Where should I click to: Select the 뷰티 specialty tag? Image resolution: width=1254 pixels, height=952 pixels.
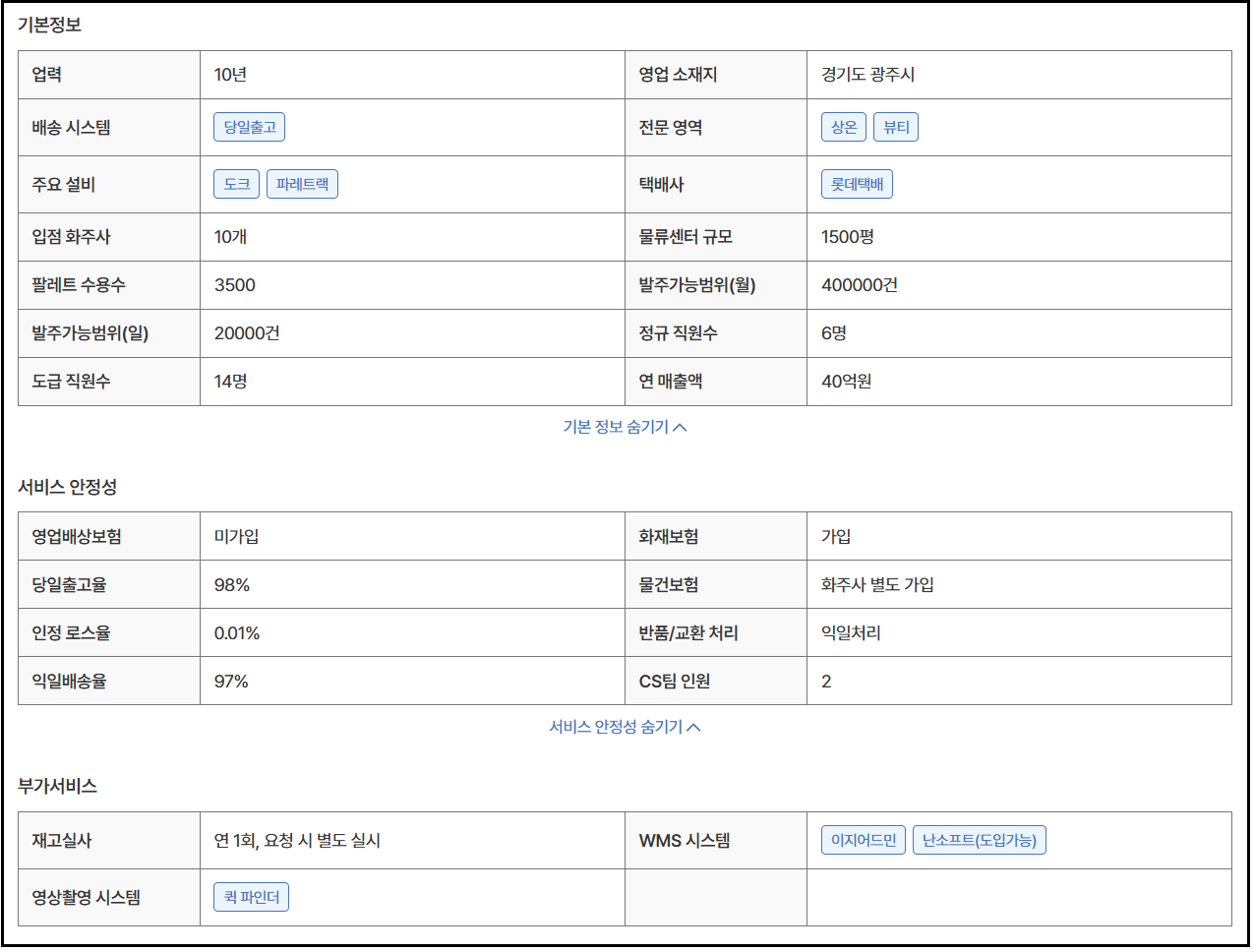click(x=896, y=127)
